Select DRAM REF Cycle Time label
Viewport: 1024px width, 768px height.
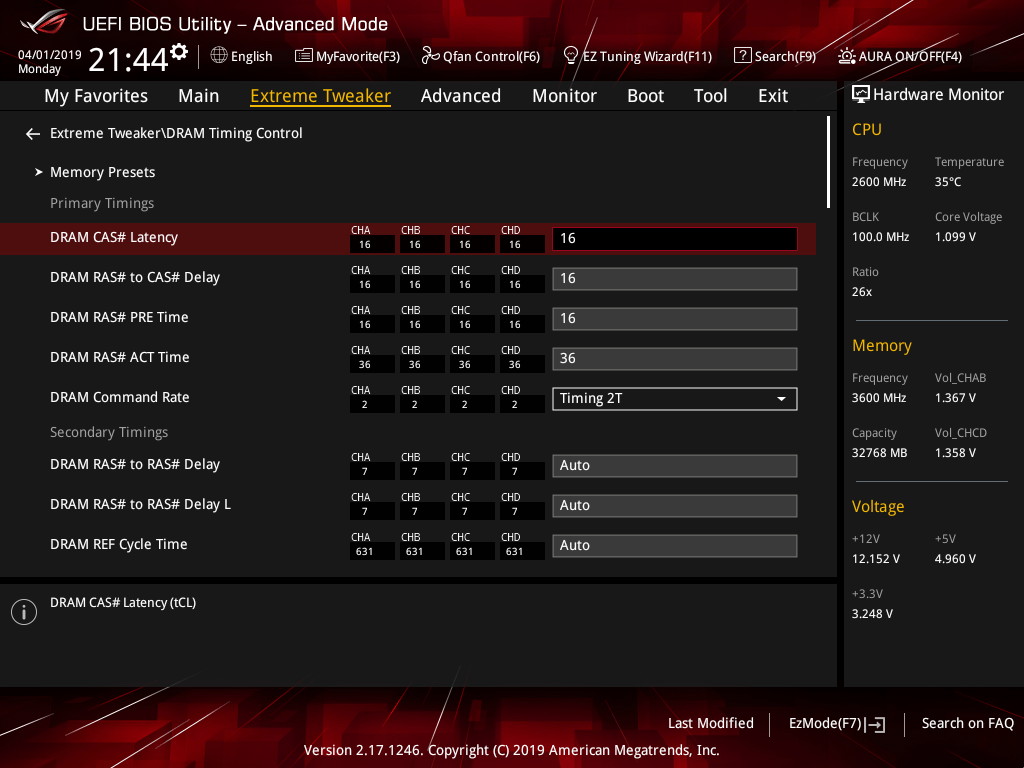tap(119, 544)
